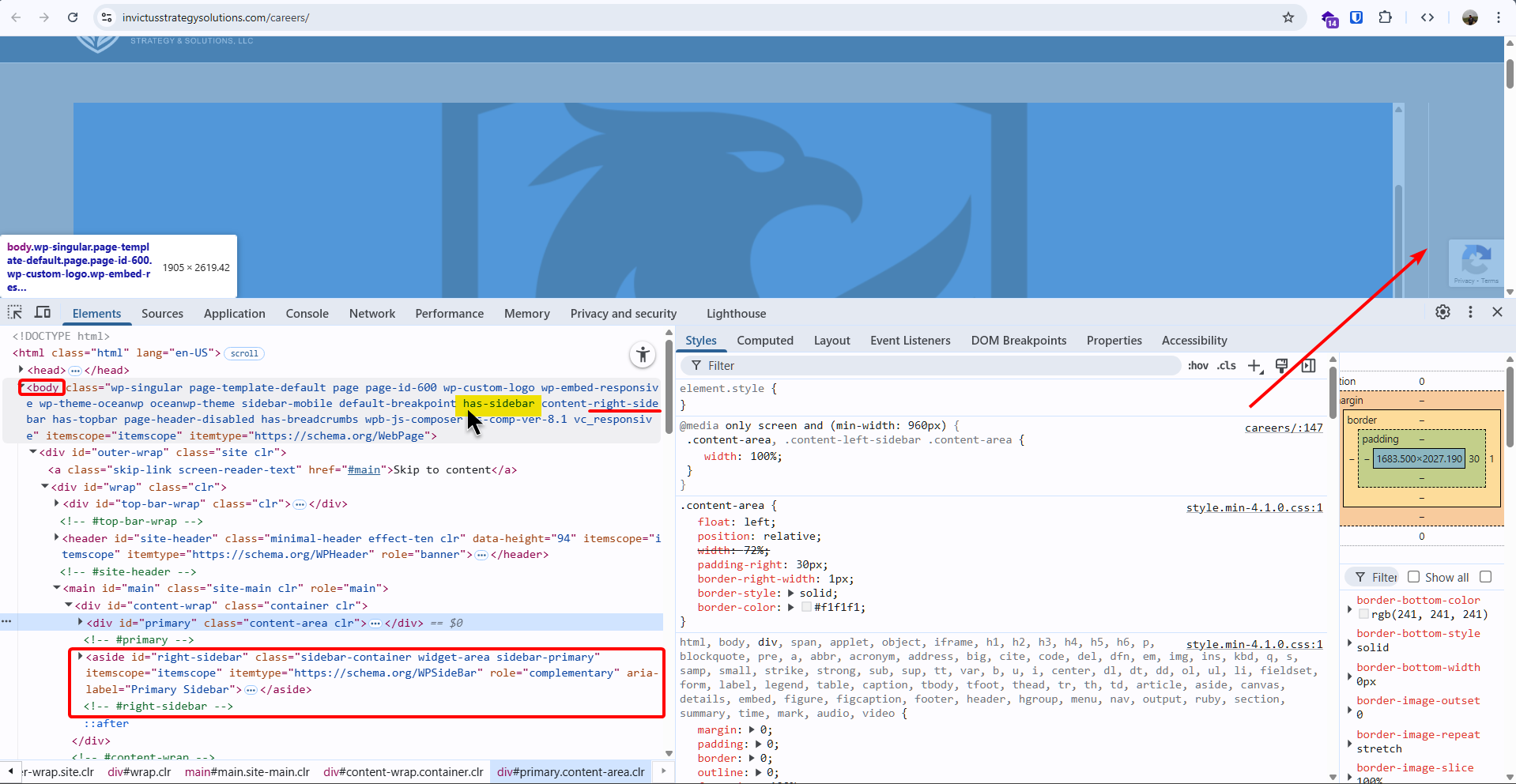Click the angle-brackets code icon in browser toolbar
Image resolution: width=1516 pixels, height=784 pixels.
[x=1427, y=17]
